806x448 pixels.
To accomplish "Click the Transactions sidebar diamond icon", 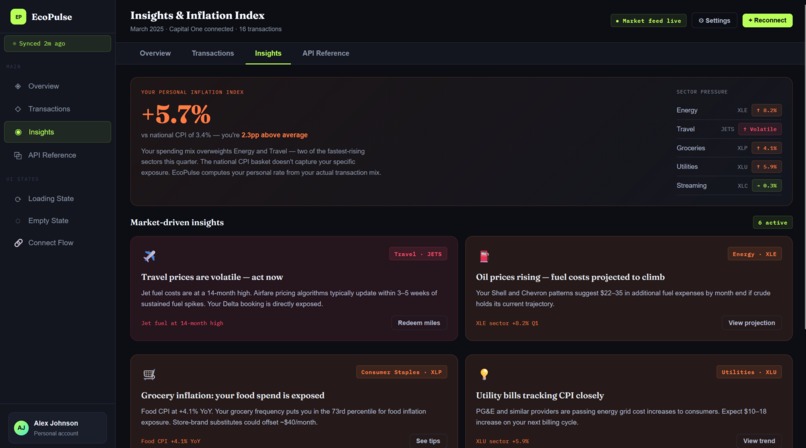I will pyautogui.click(x=18, y=109).
